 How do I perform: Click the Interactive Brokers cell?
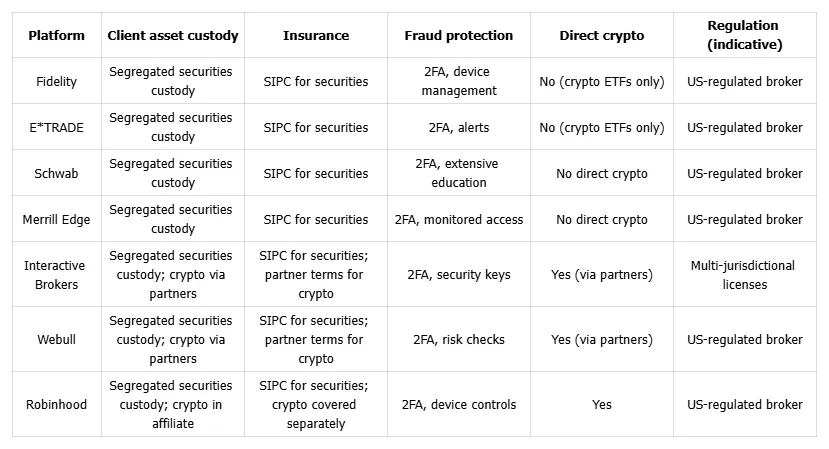coord(56,275)
